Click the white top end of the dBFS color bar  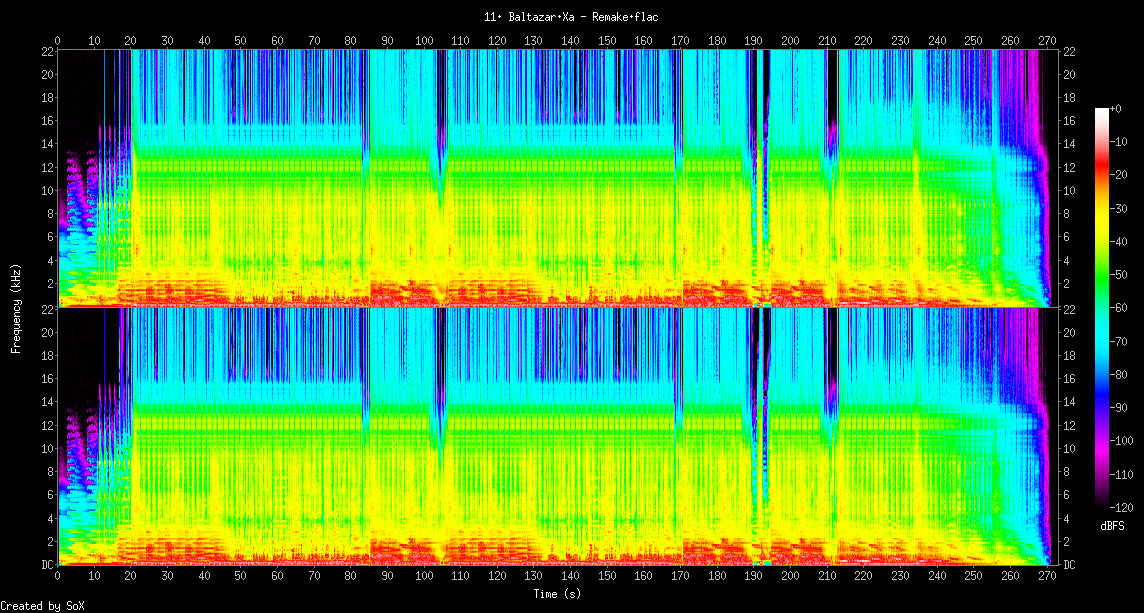1102,111
